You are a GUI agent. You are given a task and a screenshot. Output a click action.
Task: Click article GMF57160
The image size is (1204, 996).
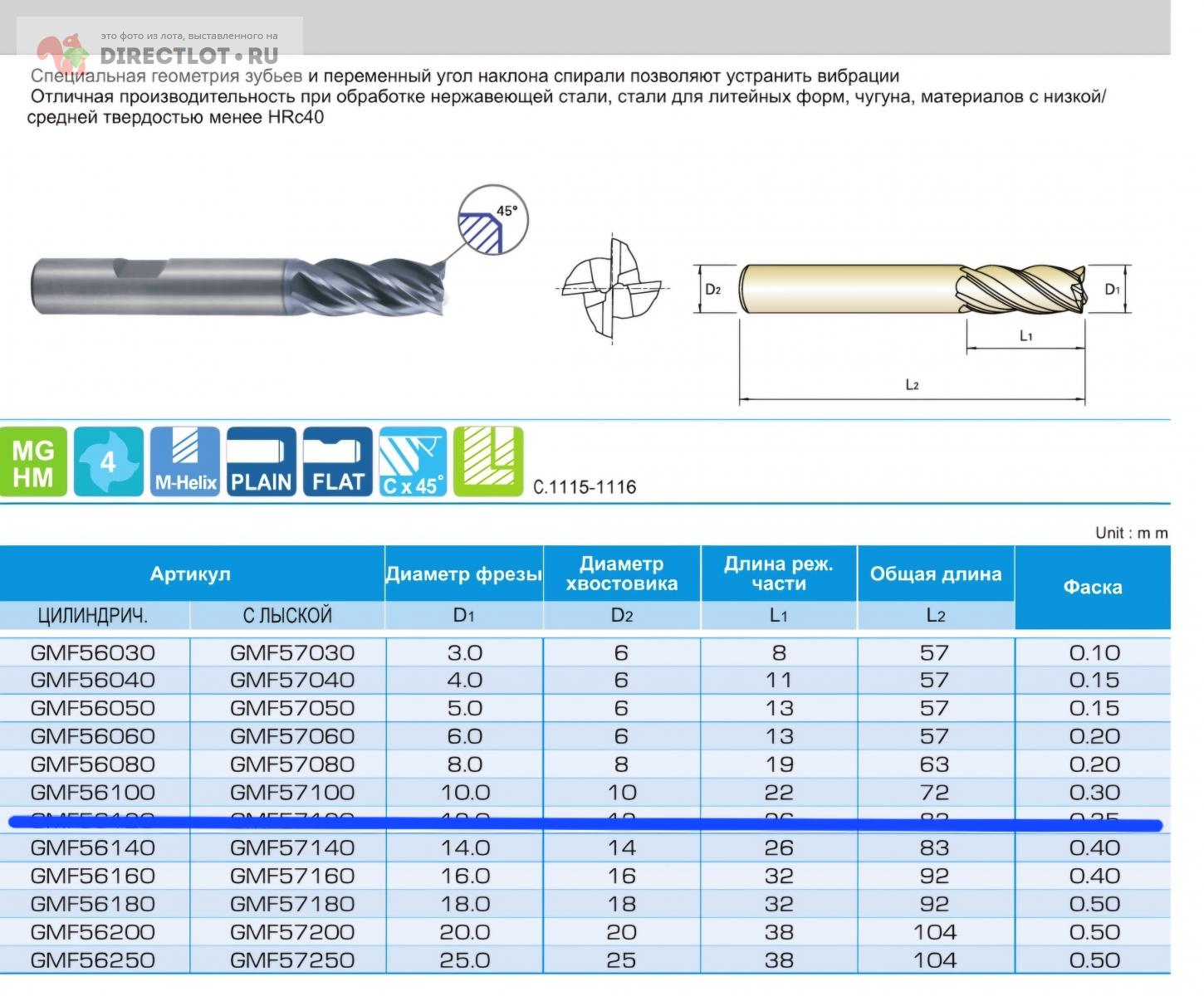pos(292,876)
